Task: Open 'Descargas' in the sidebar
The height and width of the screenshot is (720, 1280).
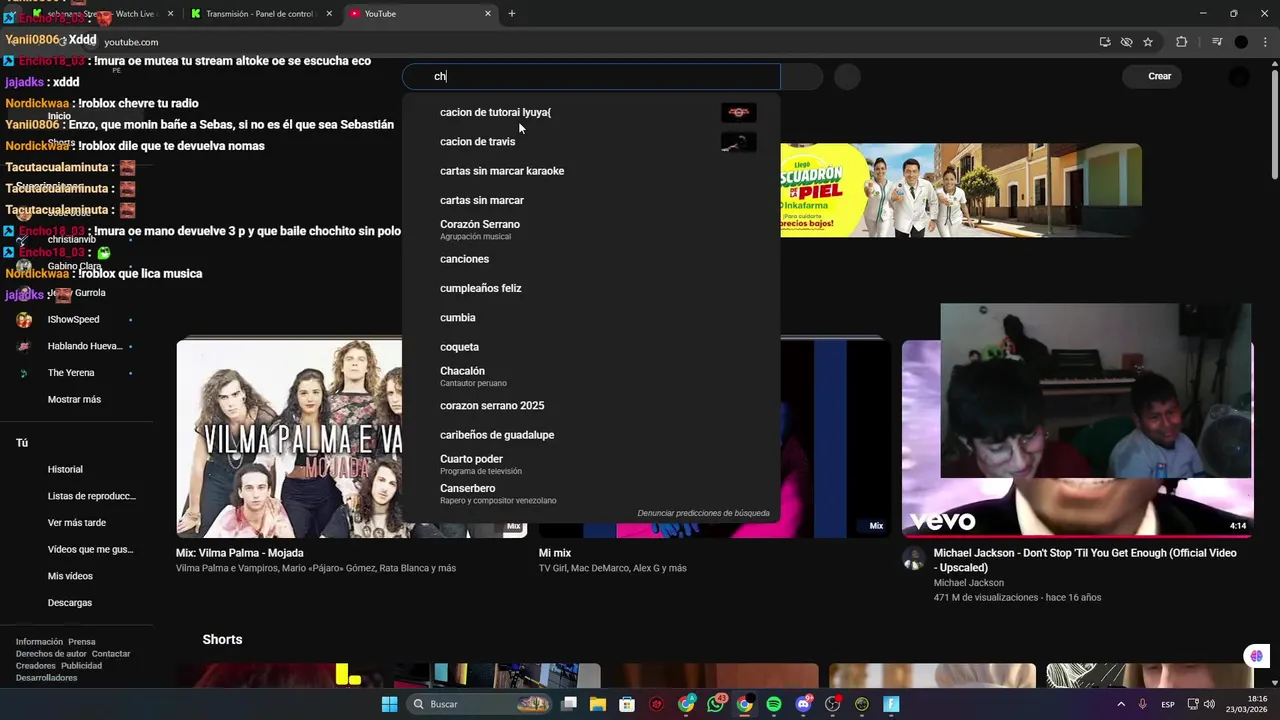Action: [70, 603]
